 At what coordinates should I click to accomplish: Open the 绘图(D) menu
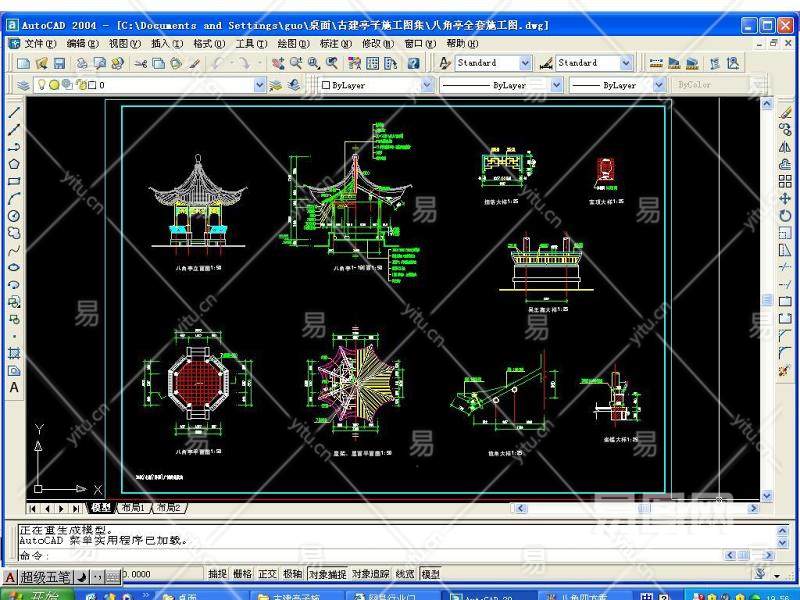(x=293, y=44)
